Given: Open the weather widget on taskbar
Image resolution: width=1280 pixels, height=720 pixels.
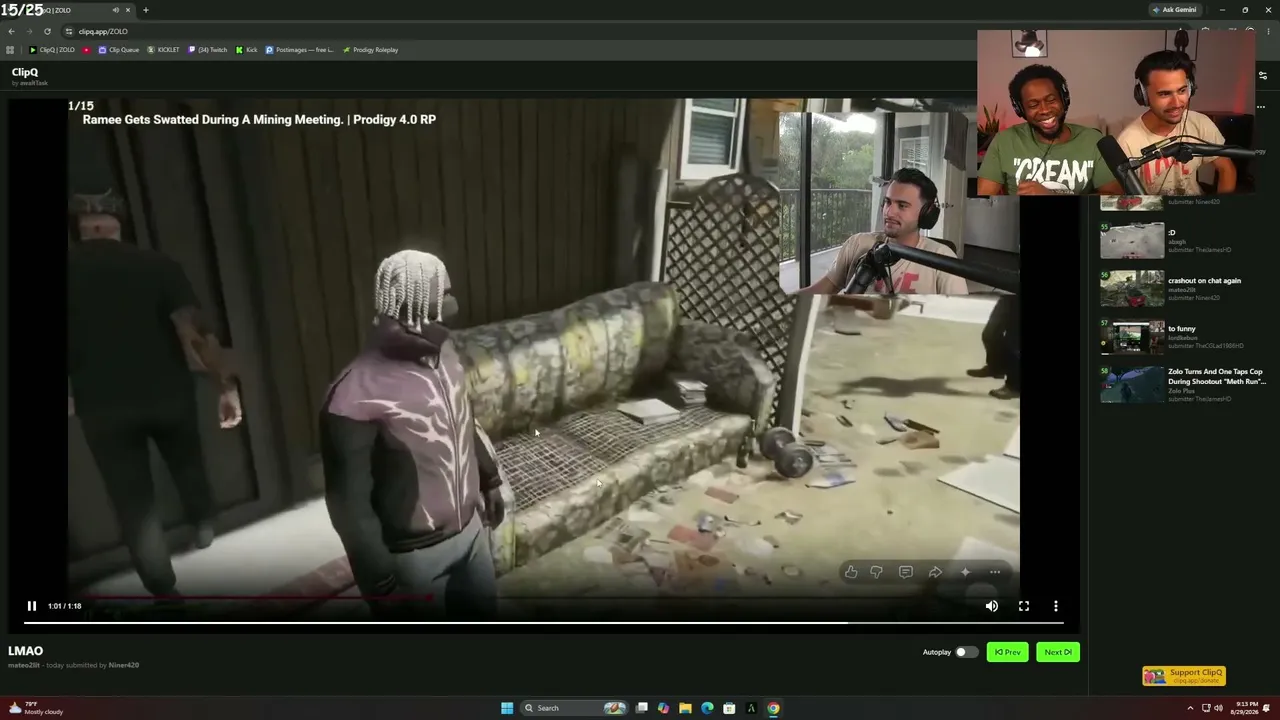Looking at the screenshot, I should pos(35,708).
